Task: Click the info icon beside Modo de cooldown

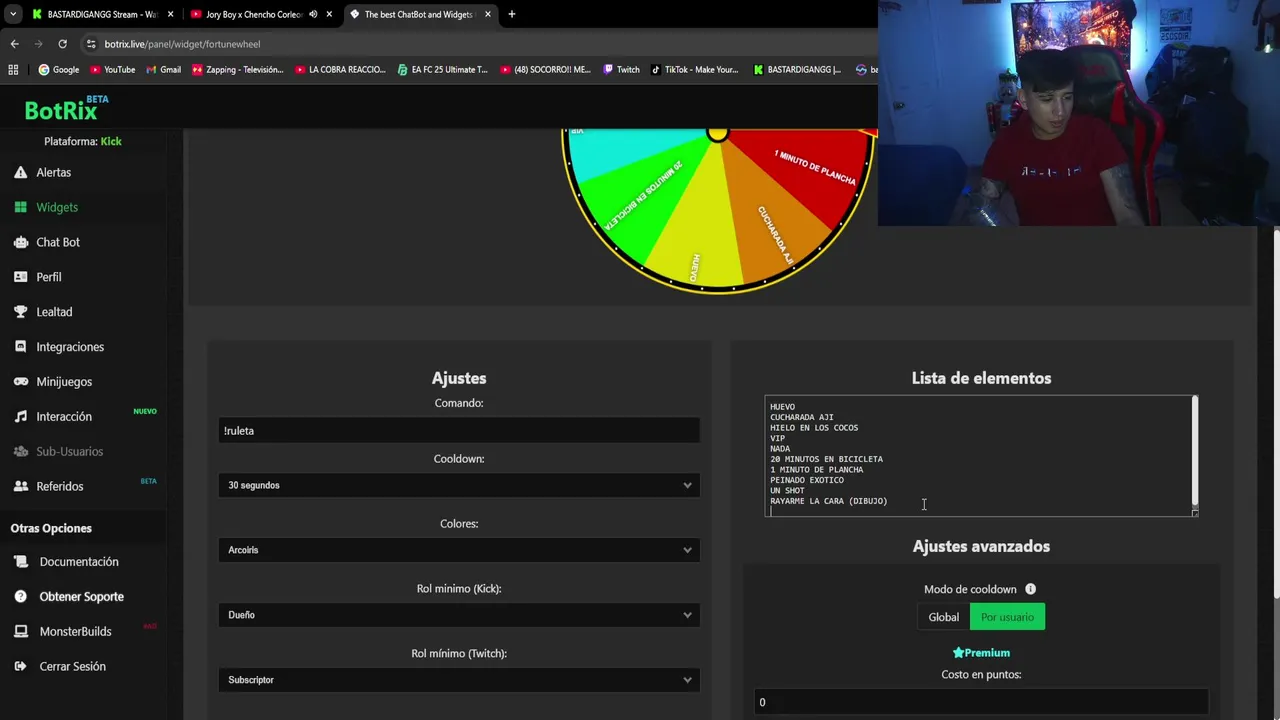Action: click(x=1030, y=589)
